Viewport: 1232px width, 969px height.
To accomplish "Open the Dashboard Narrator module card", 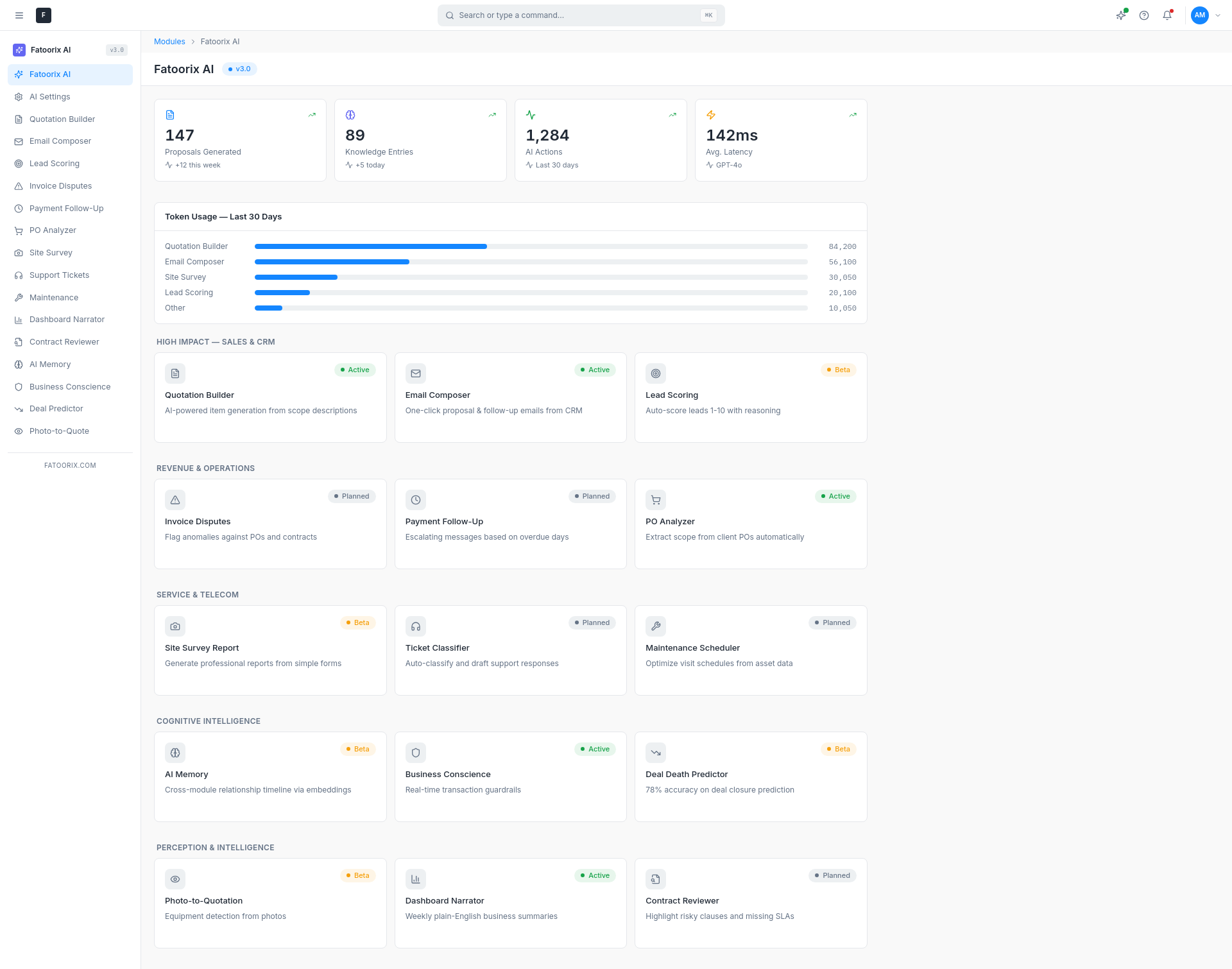I will [511, 903].
